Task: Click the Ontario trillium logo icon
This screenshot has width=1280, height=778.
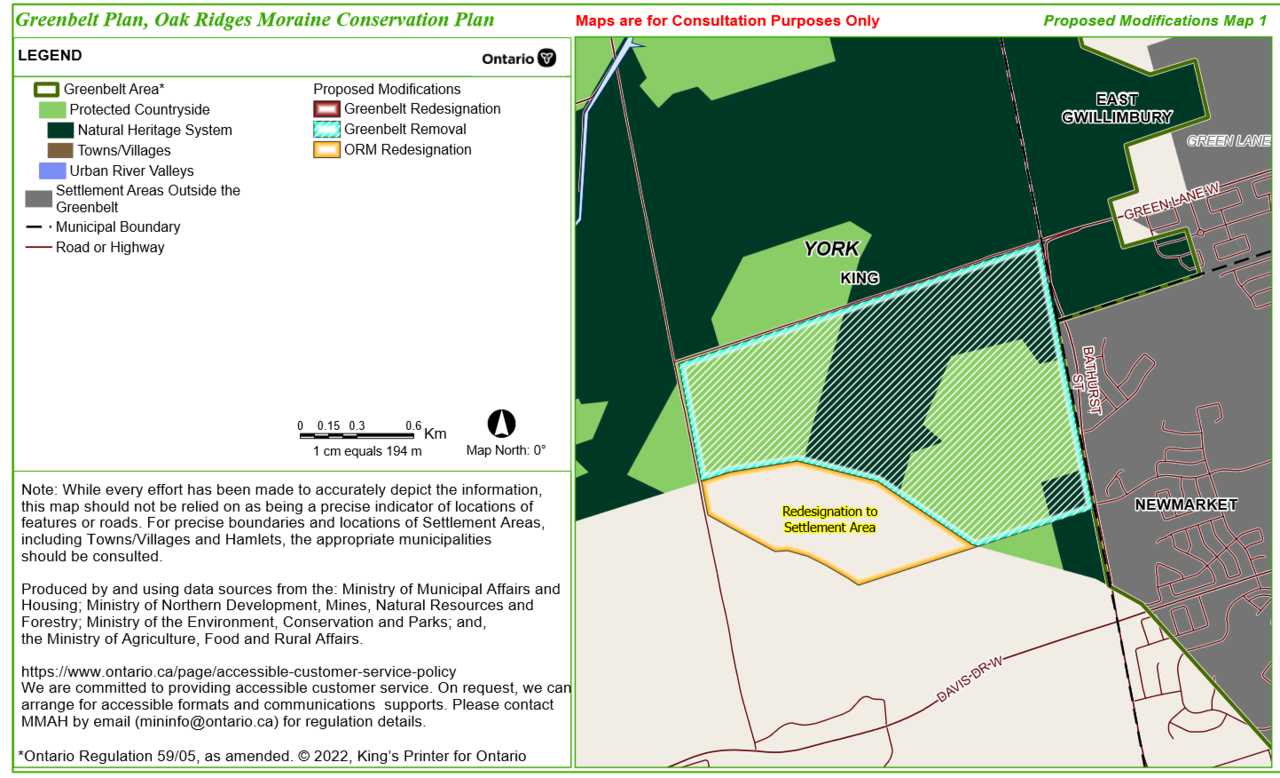Action: coord(546,58)
